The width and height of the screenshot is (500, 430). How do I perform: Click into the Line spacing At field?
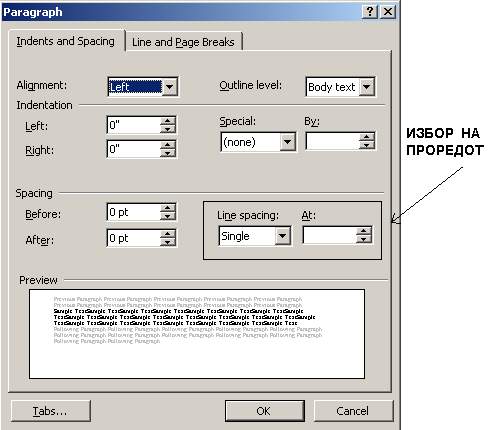coord(329,235)
